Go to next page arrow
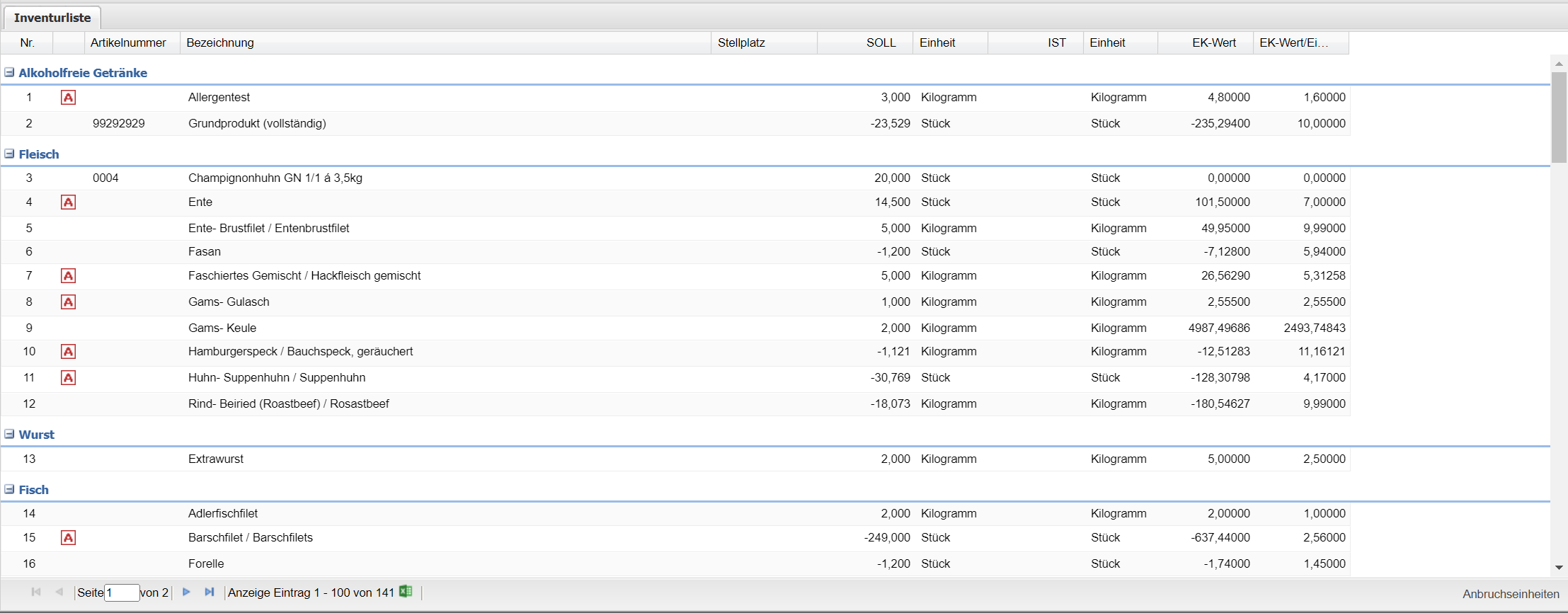The image size is (1568, 613). click(186, 592)
